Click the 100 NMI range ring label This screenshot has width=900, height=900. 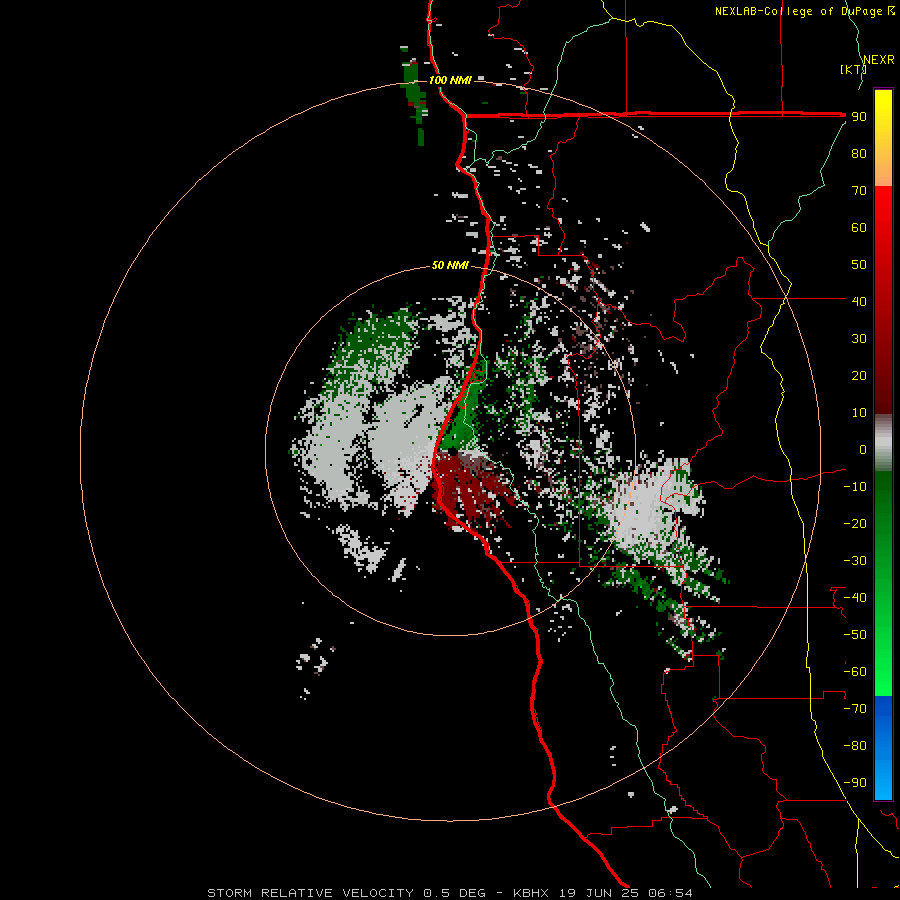pos(450,80)
